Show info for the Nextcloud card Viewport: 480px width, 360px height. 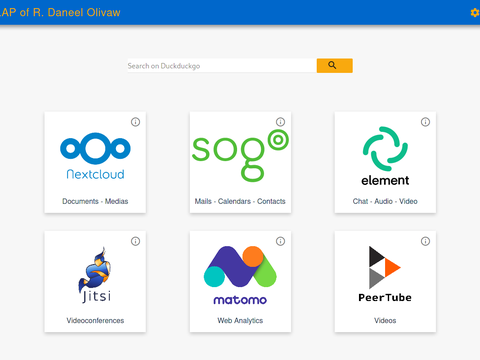(135, 122)
